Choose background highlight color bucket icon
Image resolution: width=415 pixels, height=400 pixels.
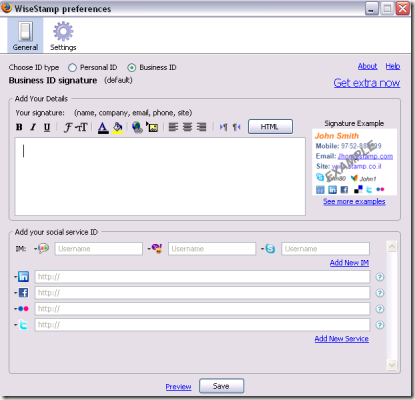117,128
